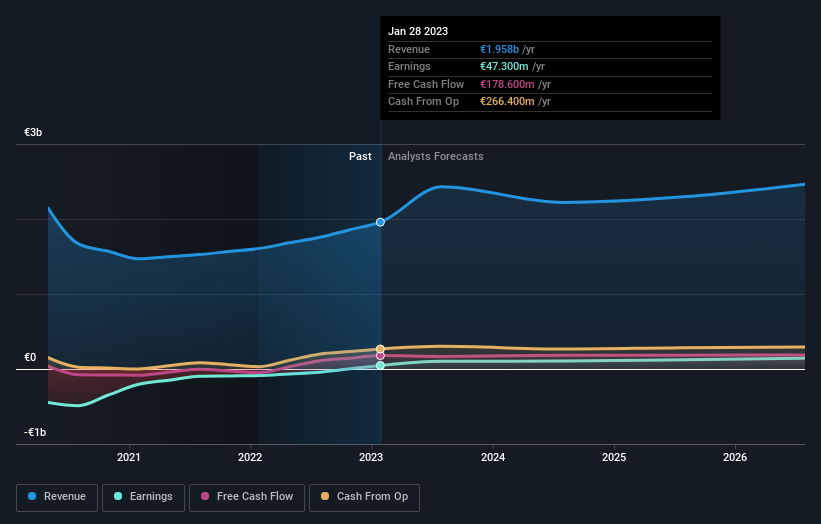This screenshot has height=524, width=821.
Task: Select the teal Earnings chart marker
Action: tap(381, 365)
